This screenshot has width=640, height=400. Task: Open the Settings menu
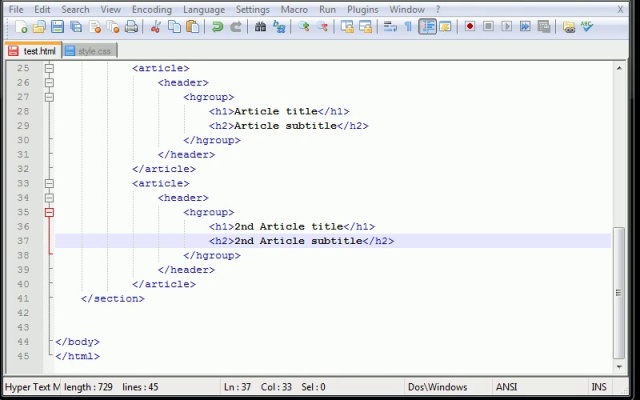click(x=253, y=9)
